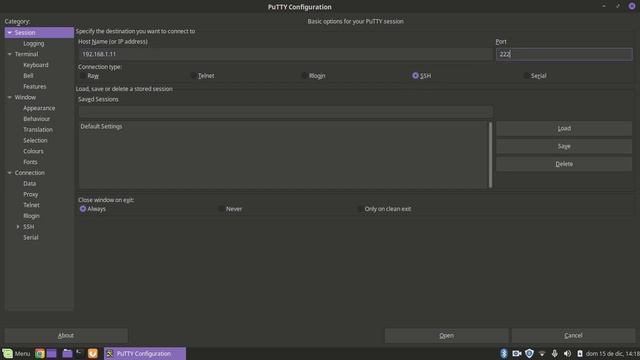Image resolution: width=640 pixels, height=360 pixels.
Task: Open the Bell category
Action: 28,76
